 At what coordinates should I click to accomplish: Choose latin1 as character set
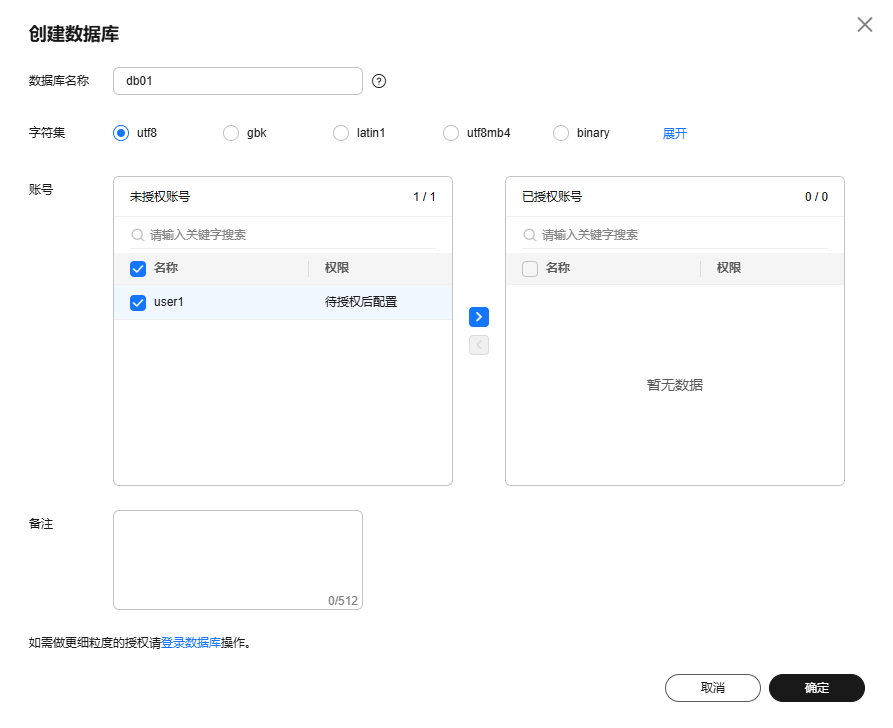pyautogui.click(x=341, y=133)
